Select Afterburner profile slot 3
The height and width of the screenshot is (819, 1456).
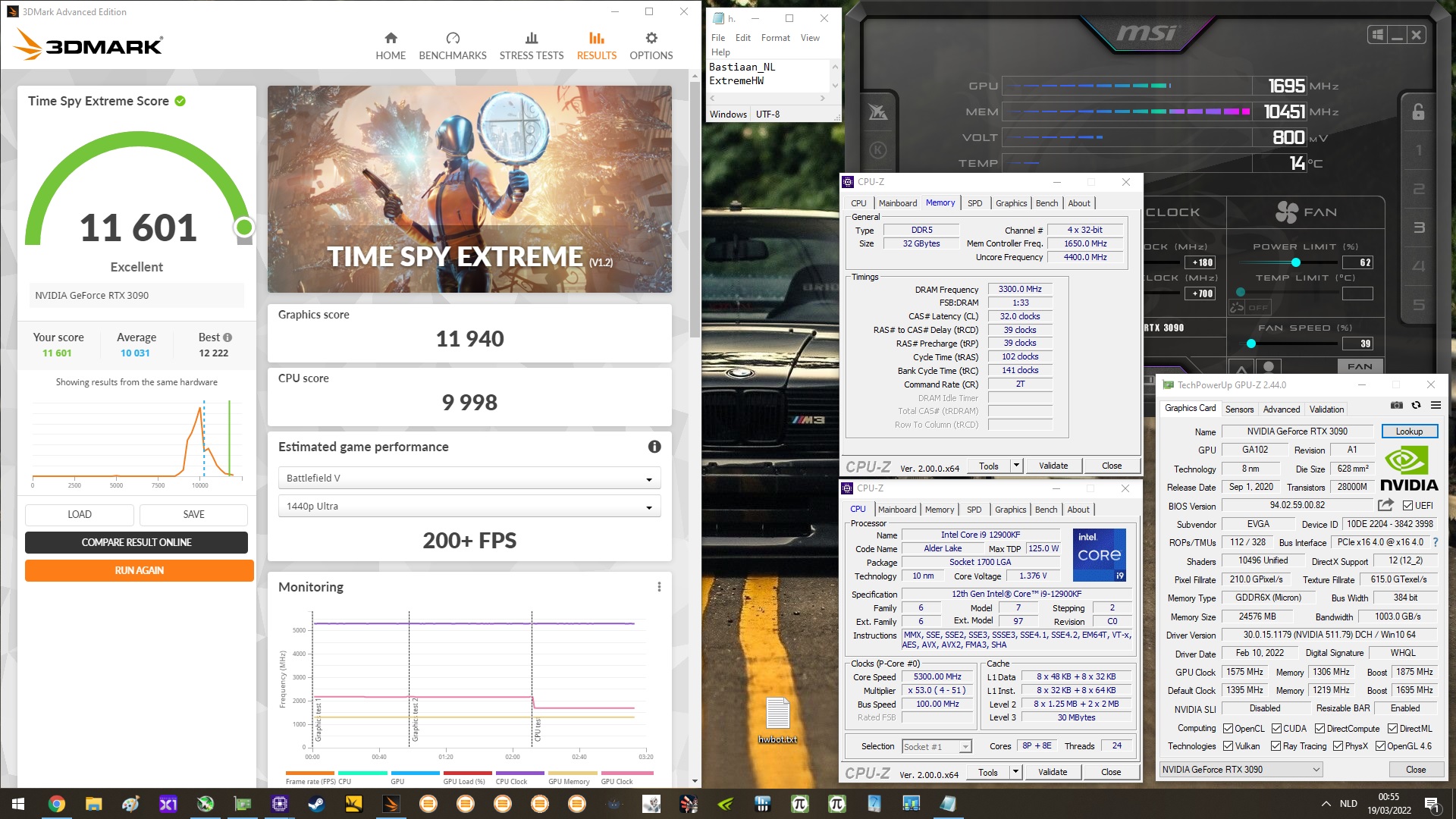[1419, 227]
